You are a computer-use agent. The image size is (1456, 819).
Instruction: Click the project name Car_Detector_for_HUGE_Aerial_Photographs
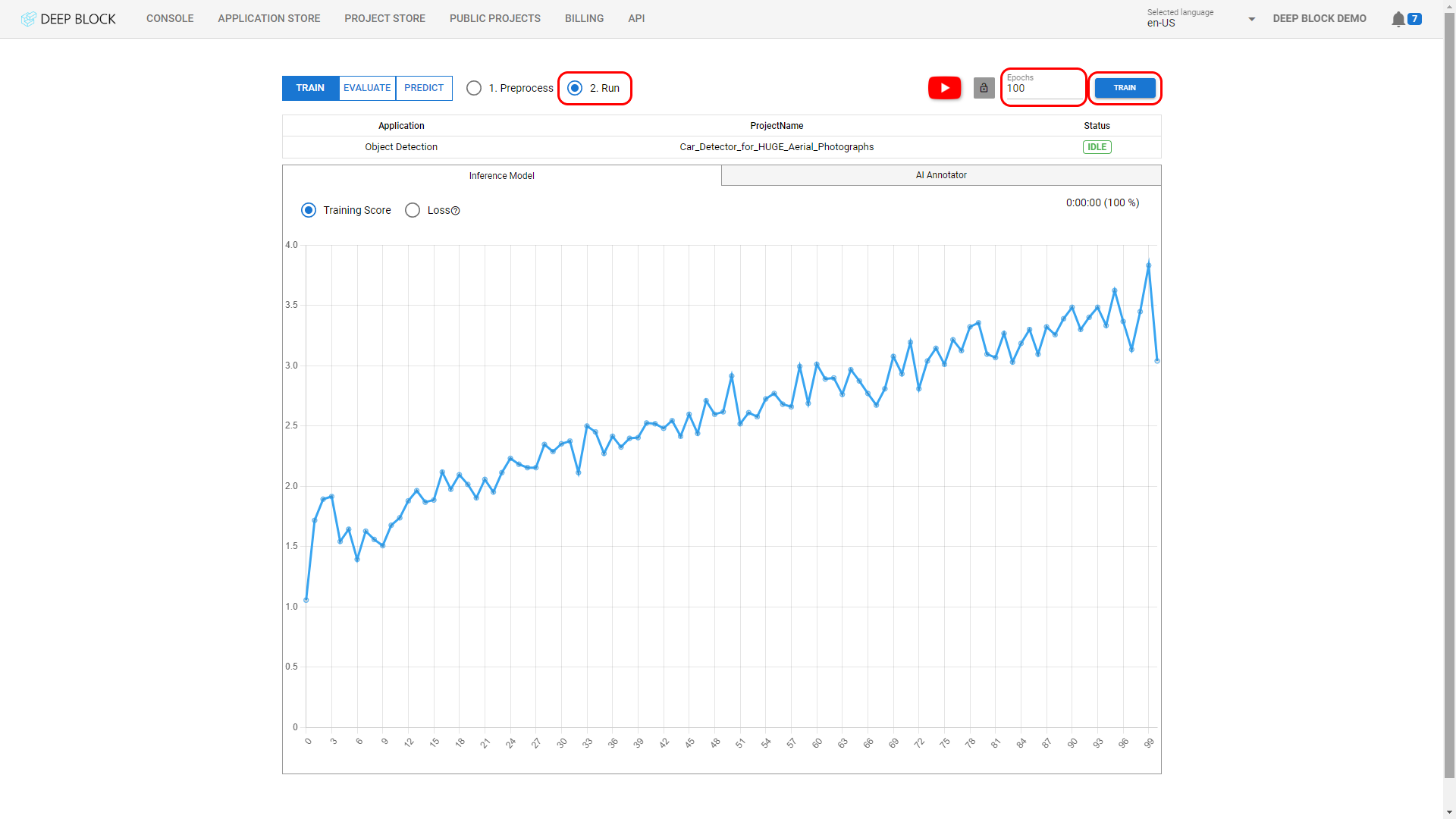click(777, 147)
